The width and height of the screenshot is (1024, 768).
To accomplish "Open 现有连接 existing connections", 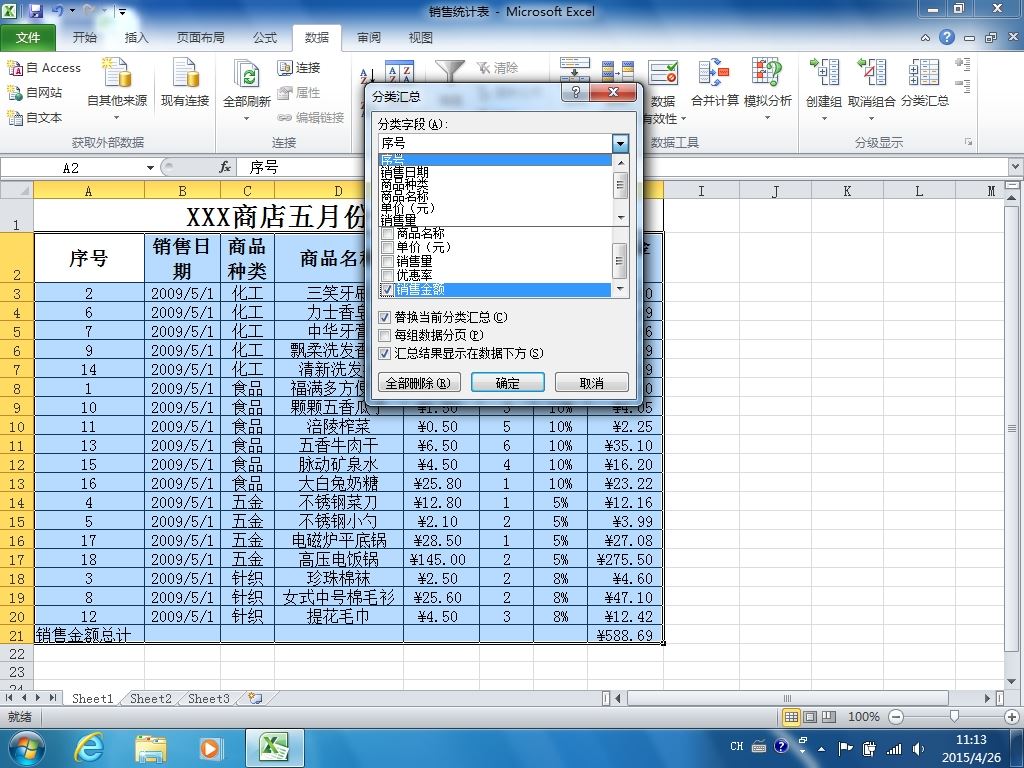I will point(185,82).
